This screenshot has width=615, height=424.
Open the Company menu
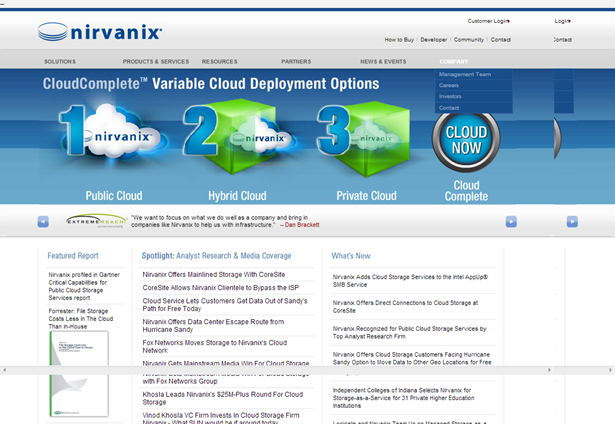(454, 62)
